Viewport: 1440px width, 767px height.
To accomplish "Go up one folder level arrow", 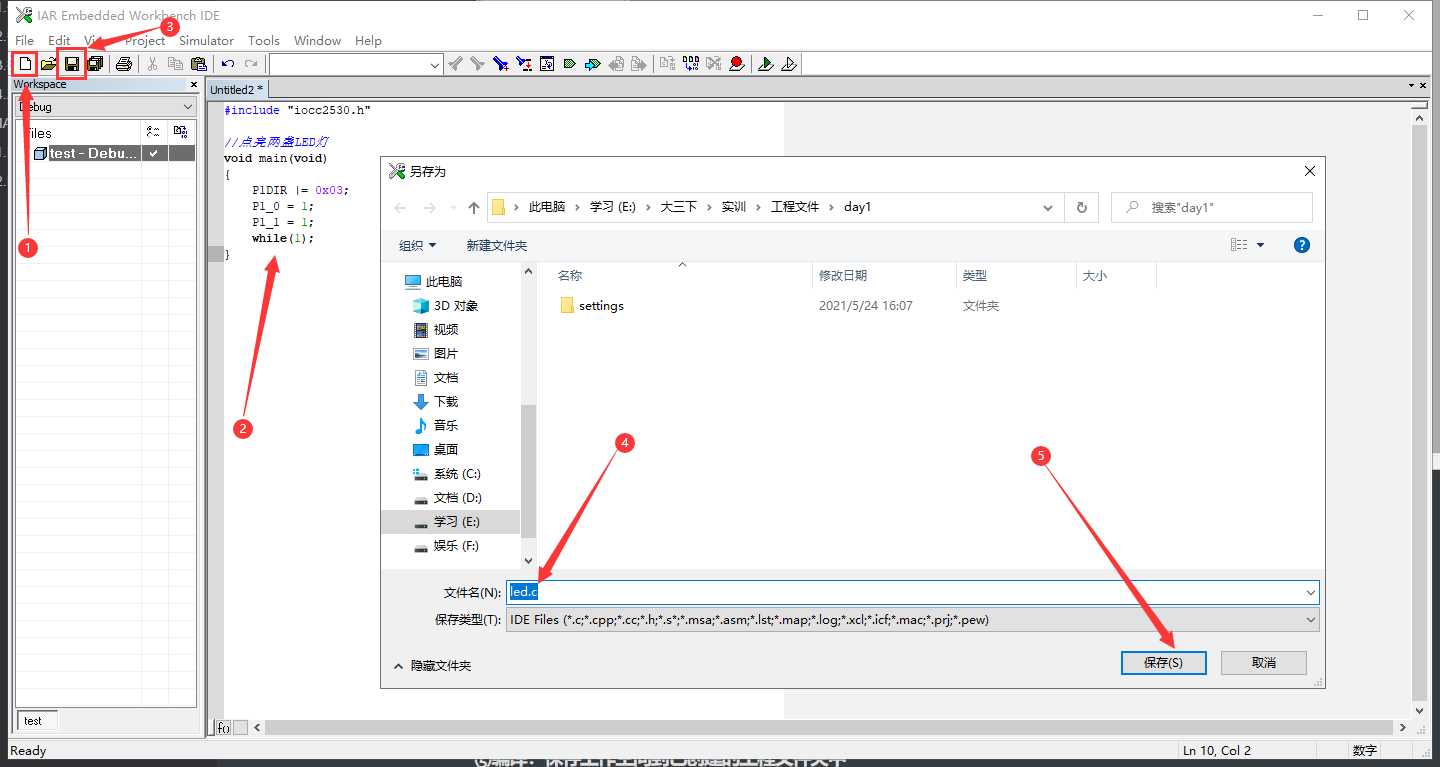I will point(474,208).
